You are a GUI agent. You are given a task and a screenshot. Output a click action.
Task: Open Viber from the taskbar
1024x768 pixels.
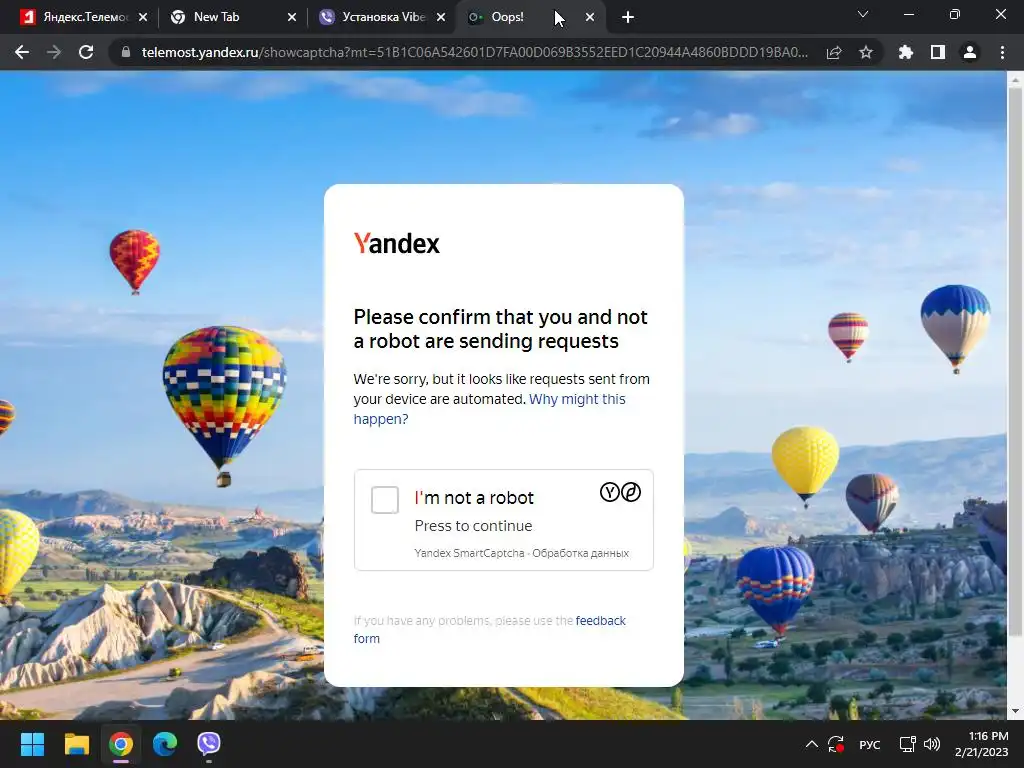(x=208, y=744)
